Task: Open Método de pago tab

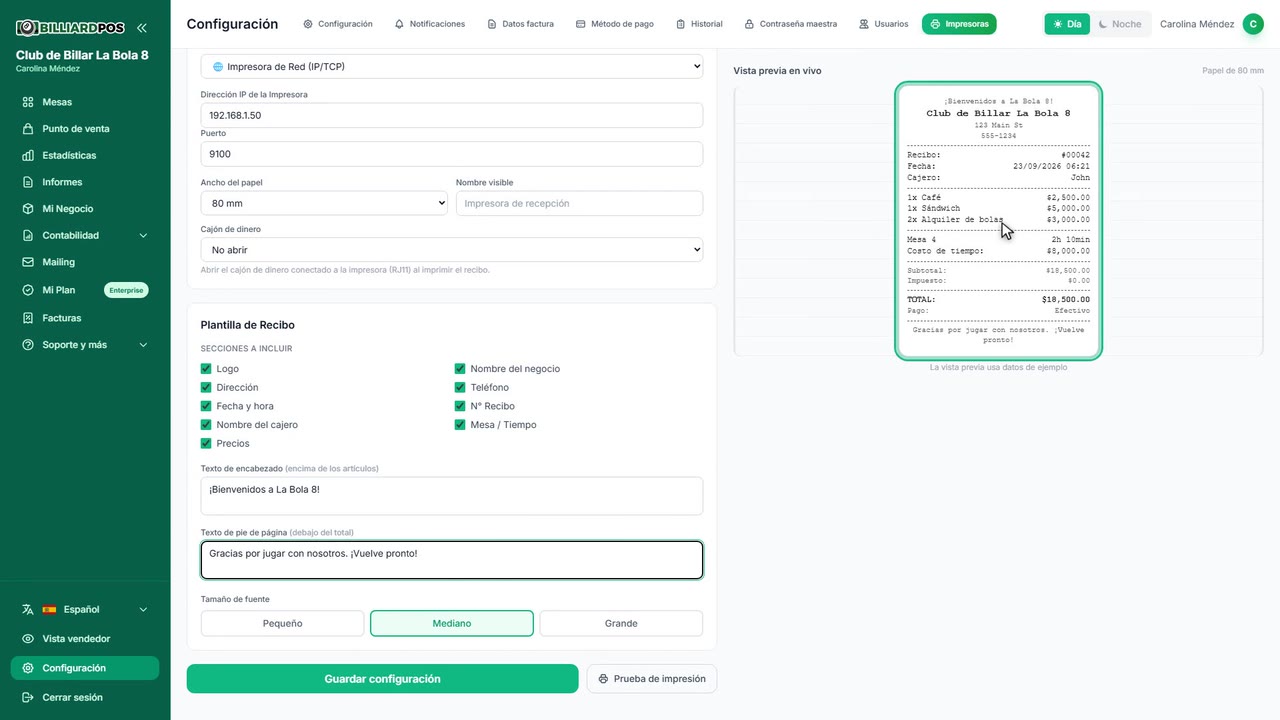Action: coord(615,24)
